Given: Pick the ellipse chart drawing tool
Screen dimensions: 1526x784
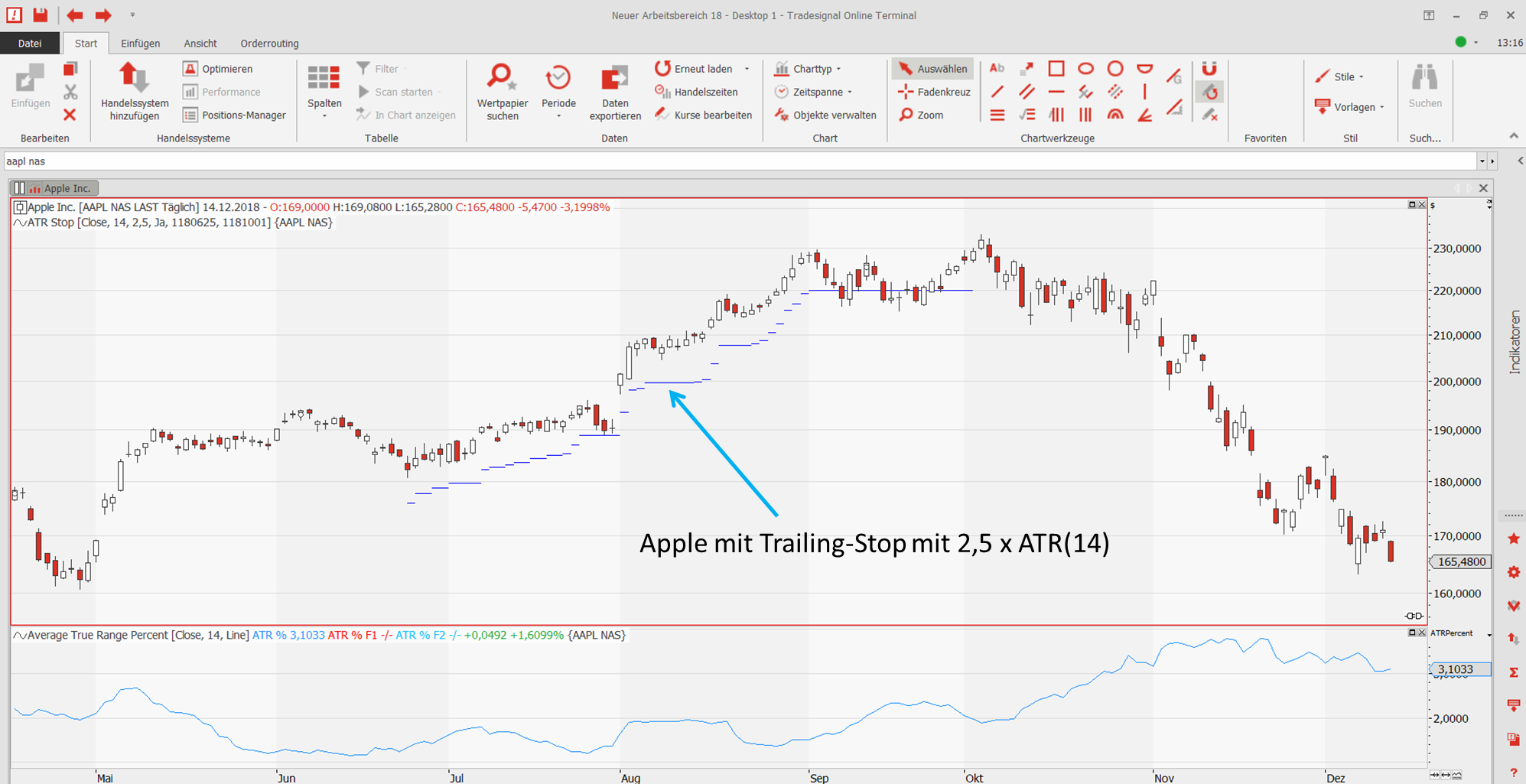Looking at the screenshot, I should (1085, 69).
